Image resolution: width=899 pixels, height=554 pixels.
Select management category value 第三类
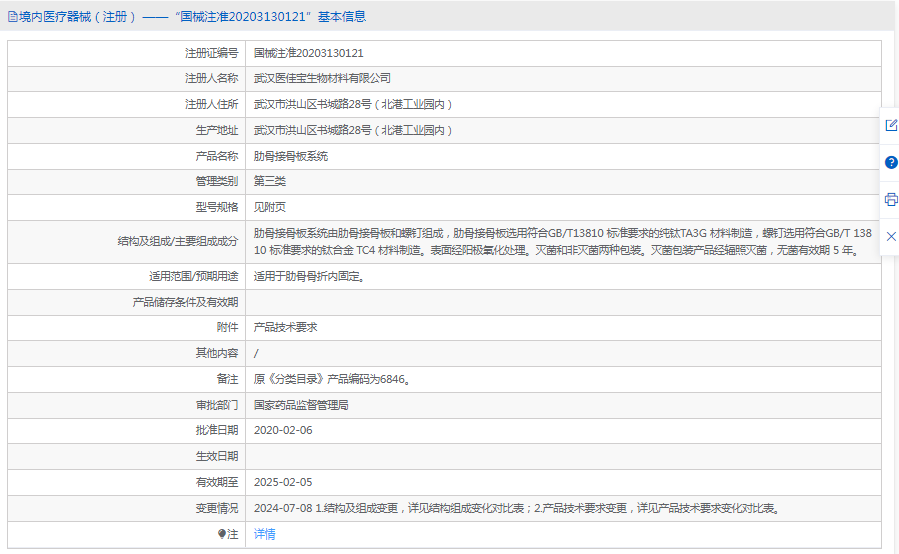(269, 181)
